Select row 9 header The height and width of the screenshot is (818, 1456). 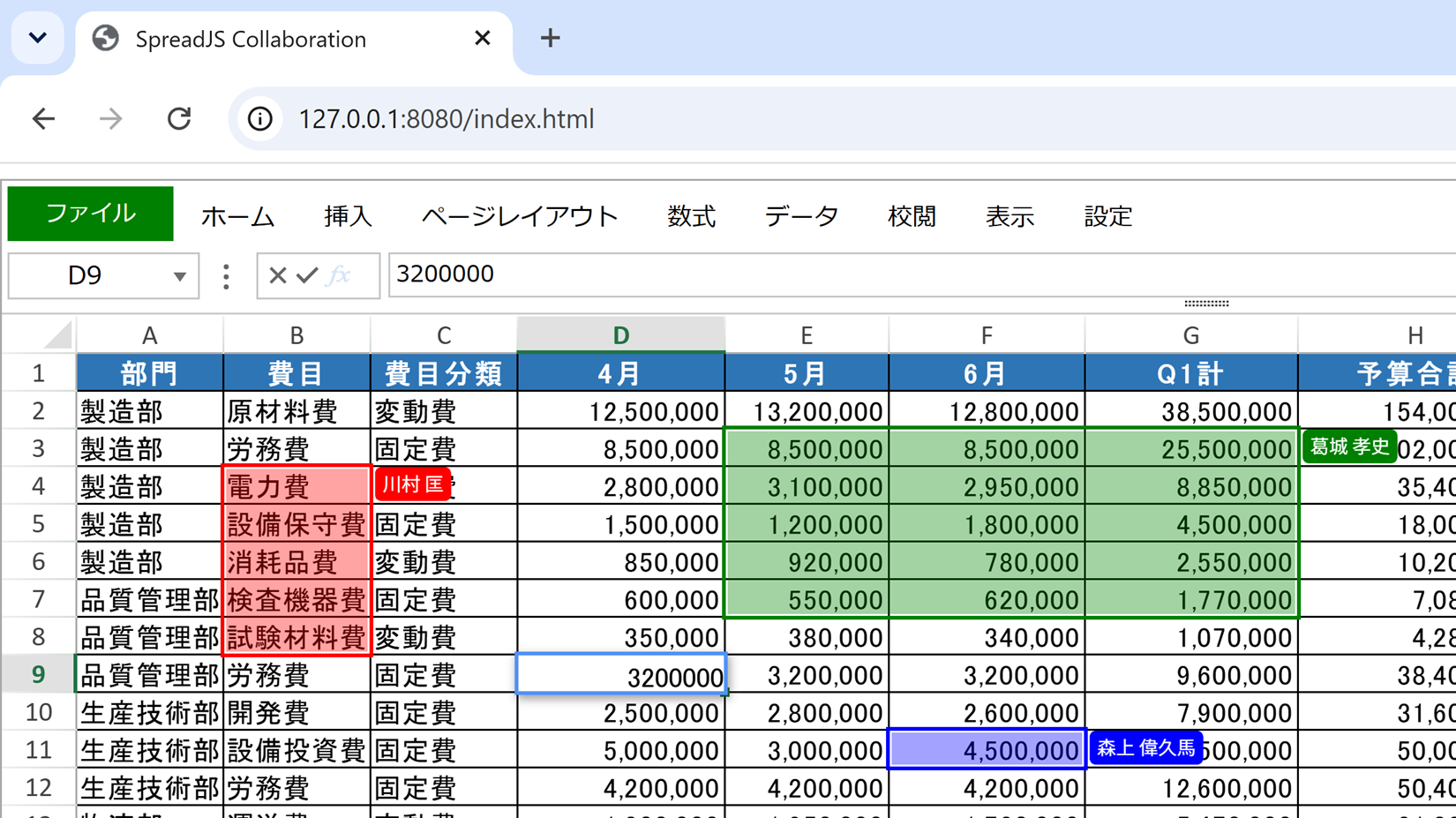tap(38, 674)
